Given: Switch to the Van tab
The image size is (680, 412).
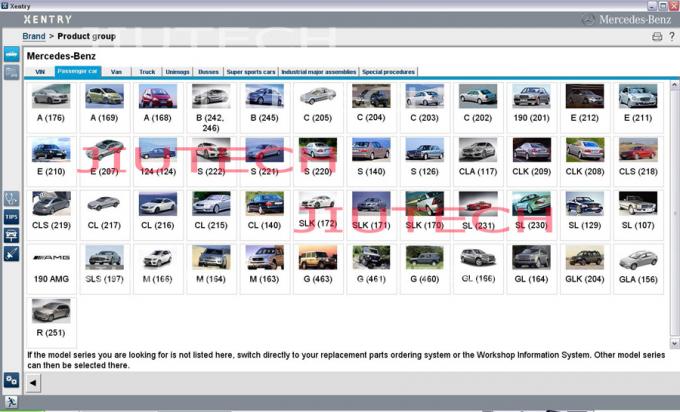Looking at the screenshot, I should point(116,72).
